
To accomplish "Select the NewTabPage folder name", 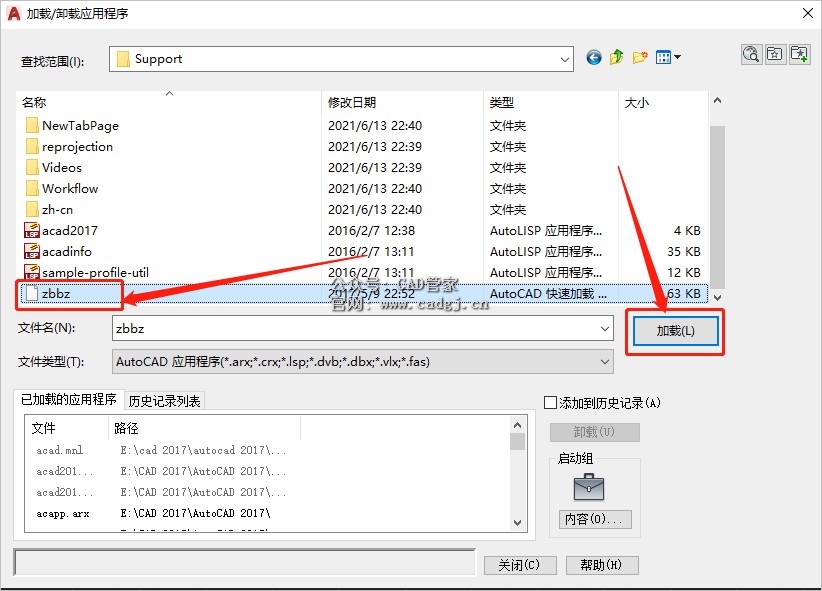I will coord(80,126).
